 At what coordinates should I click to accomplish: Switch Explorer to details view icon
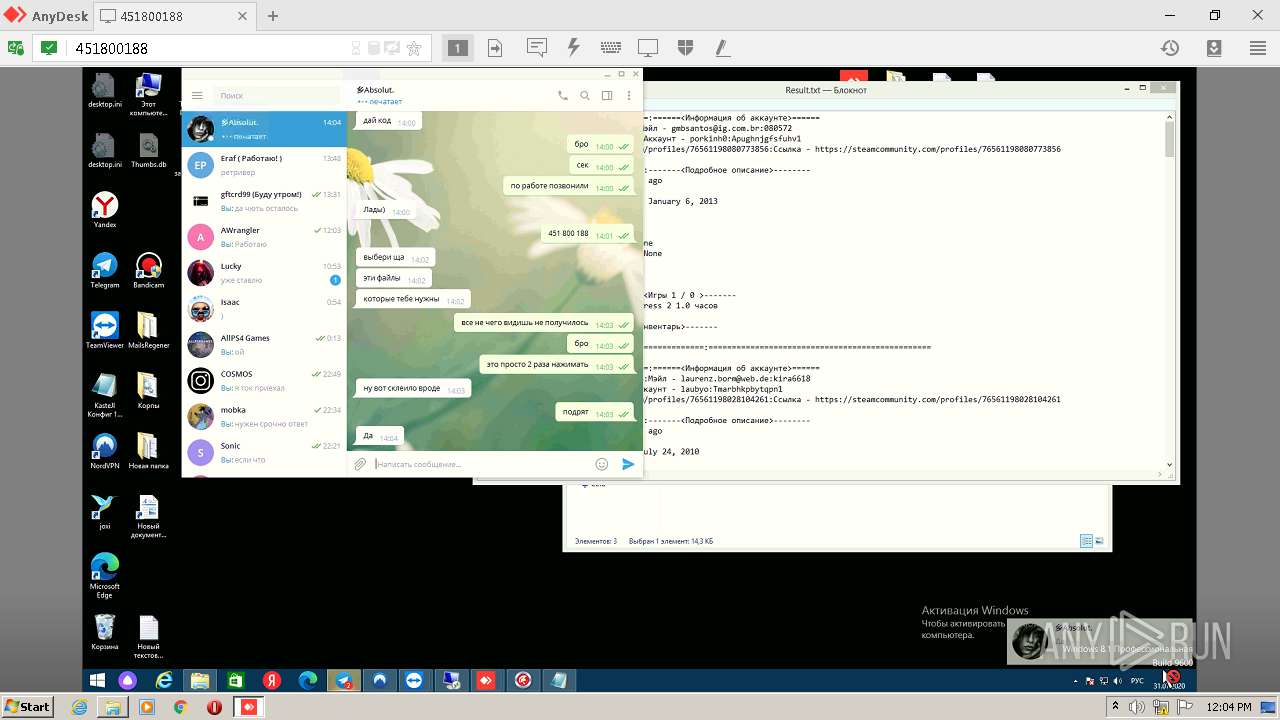[x=1086, y=541]
